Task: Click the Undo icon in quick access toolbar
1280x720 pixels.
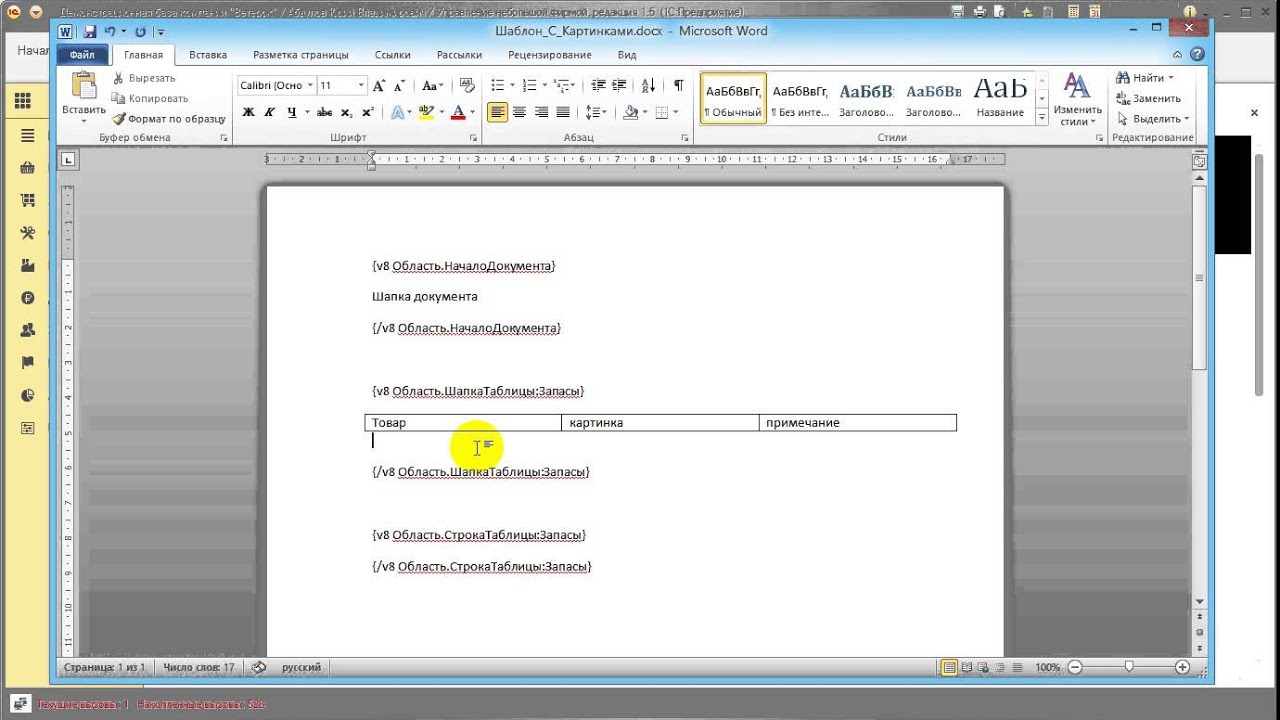Action: point(109,32)
